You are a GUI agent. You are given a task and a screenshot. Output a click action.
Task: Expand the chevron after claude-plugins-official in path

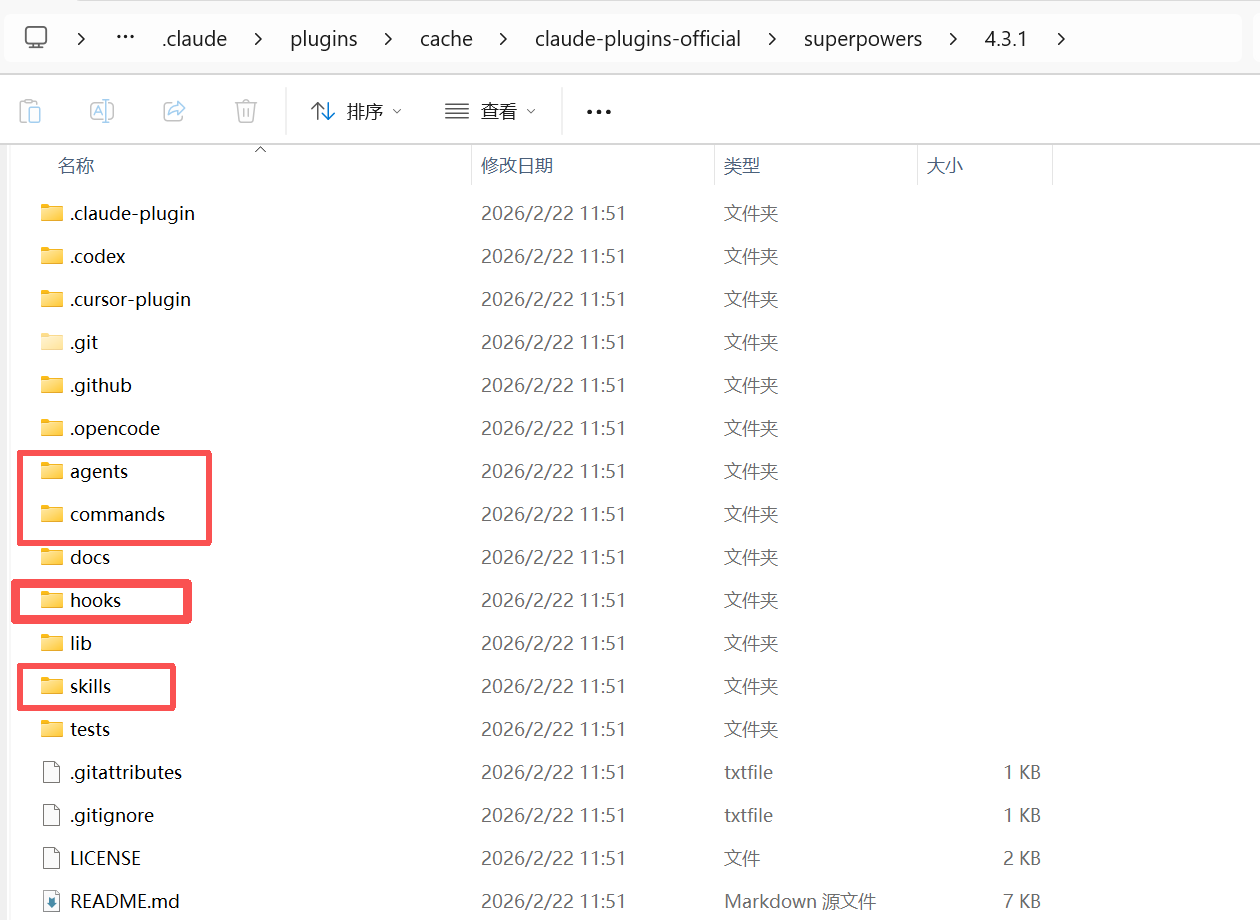[x=772, y=39]
